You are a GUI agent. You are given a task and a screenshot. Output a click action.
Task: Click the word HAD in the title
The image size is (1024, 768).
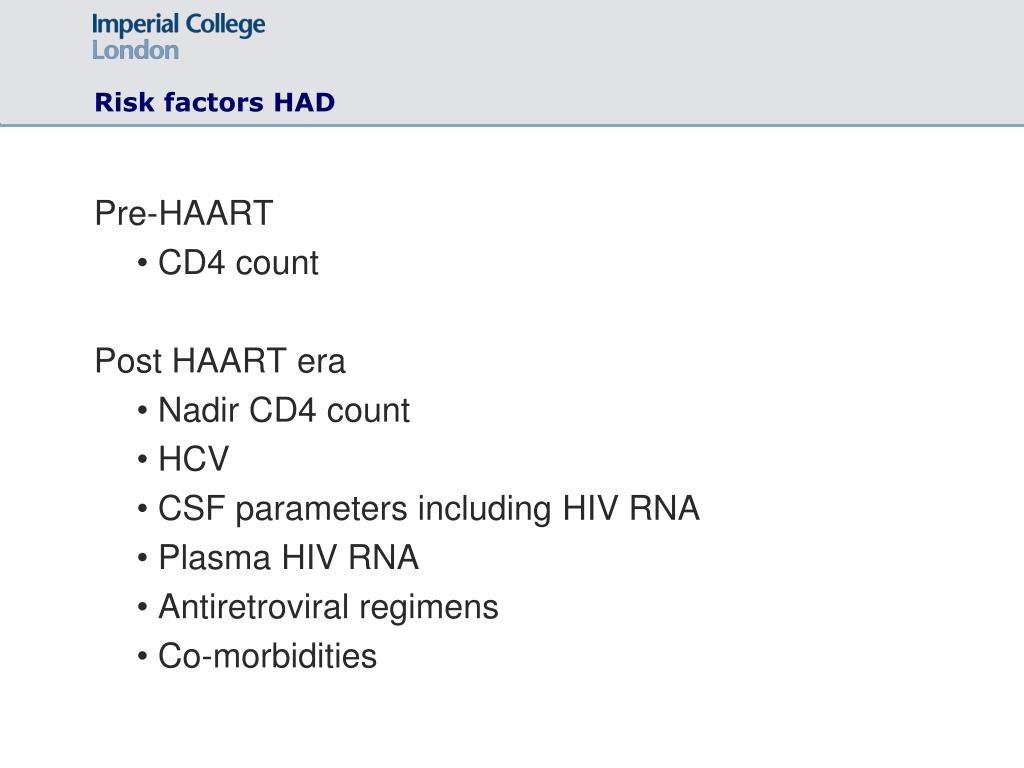pos(304,103)
